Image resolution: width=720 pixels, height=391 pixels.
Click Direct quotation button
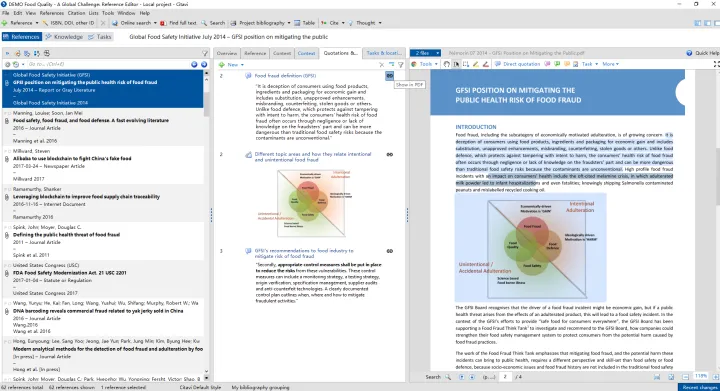pos(517,64)
